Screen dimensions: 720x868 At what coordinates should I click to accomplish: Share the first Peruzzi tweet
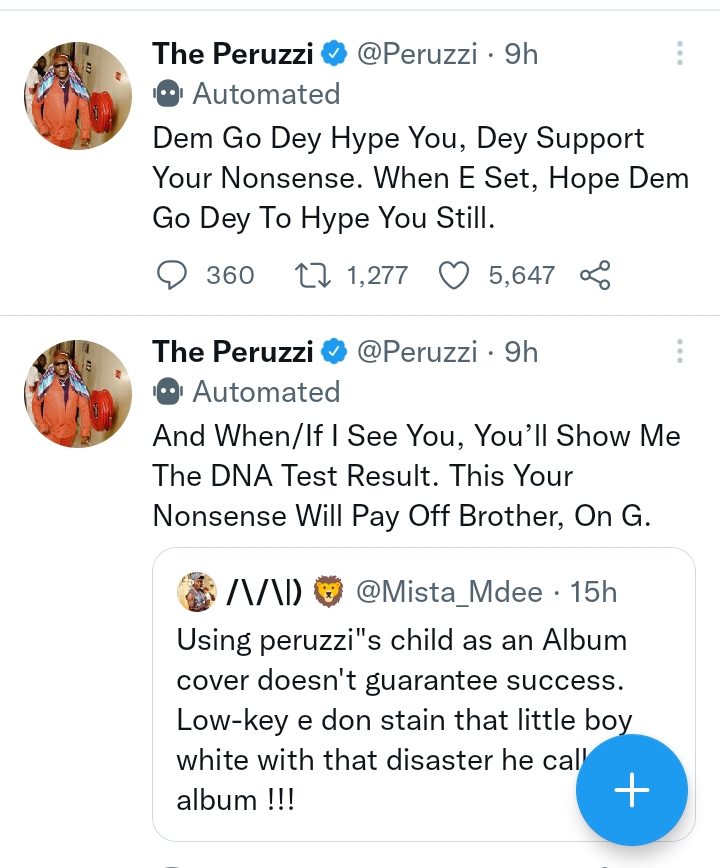(595, 275)
